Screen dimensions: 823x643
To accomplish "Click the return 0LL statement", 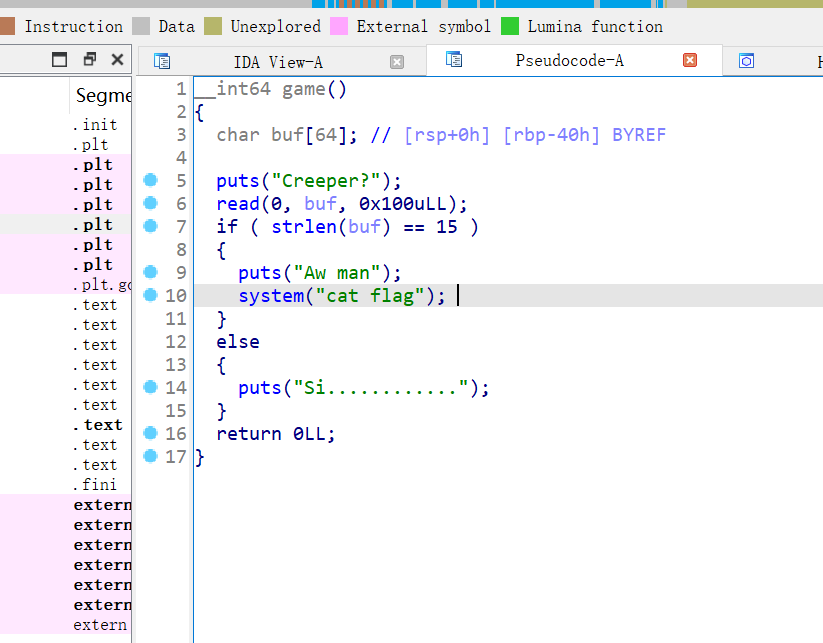I will [276, 434].
